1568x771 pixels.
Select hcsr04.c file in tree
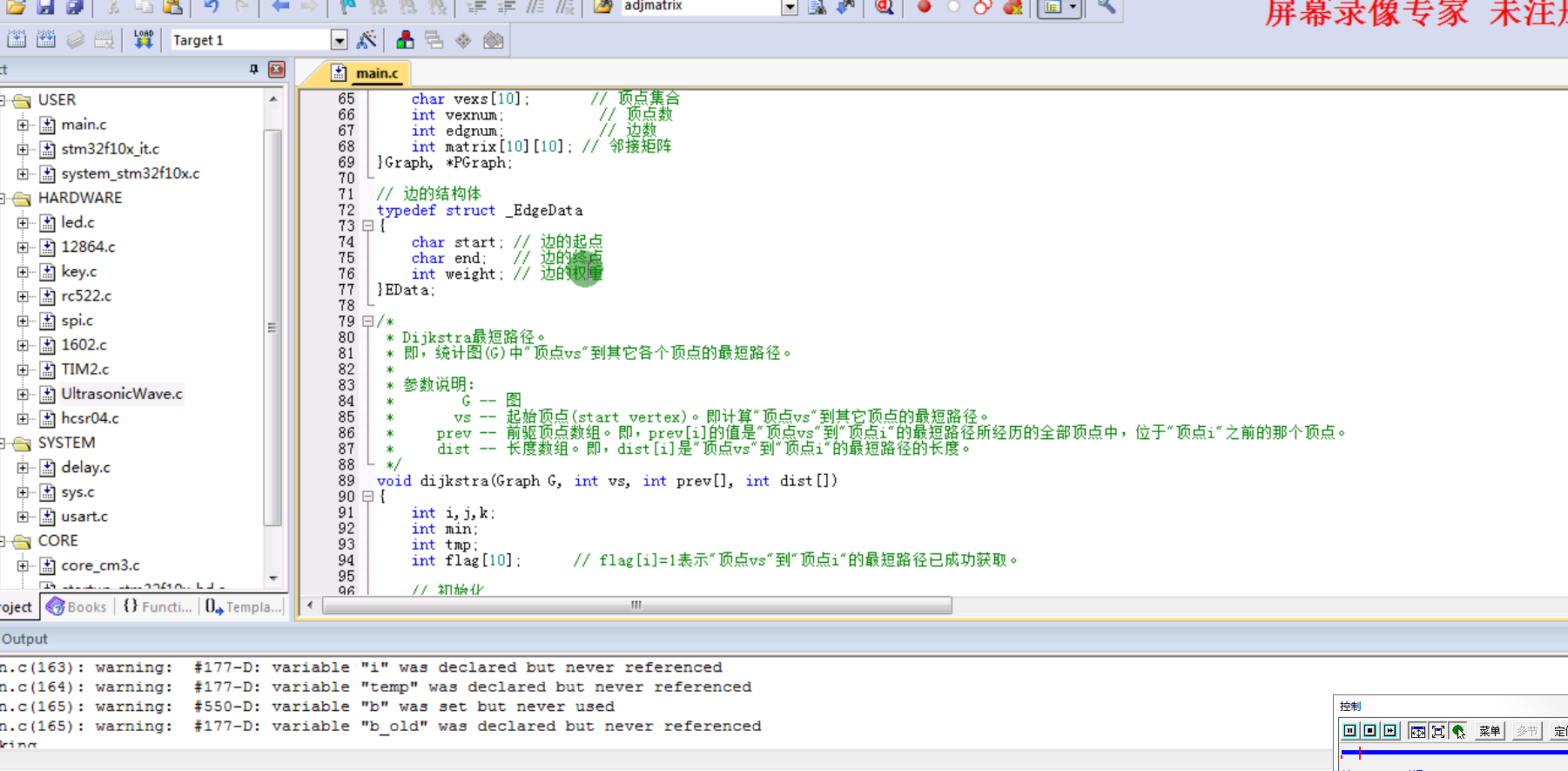coord(90,418)
